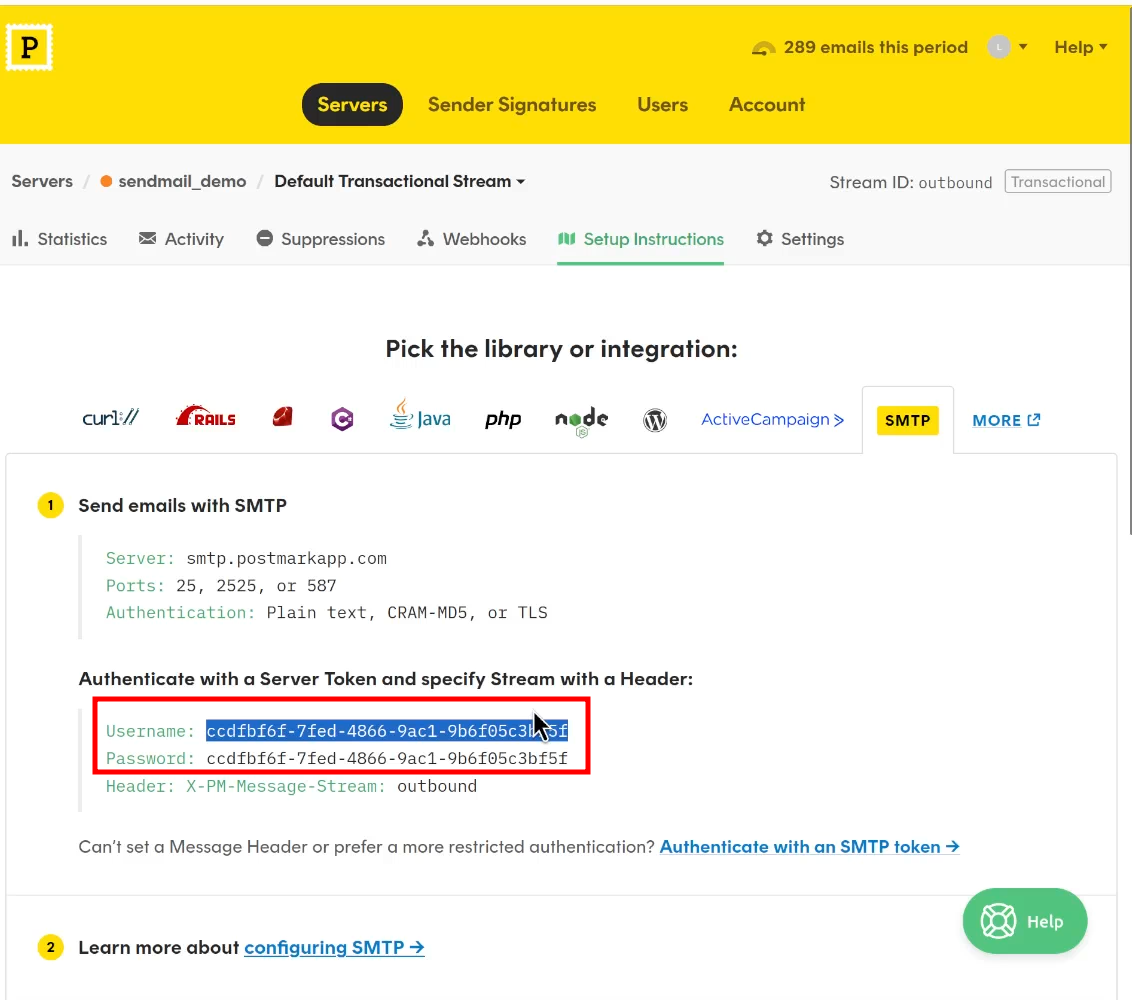Select the Rails integration icon

(x=206, y=417)
